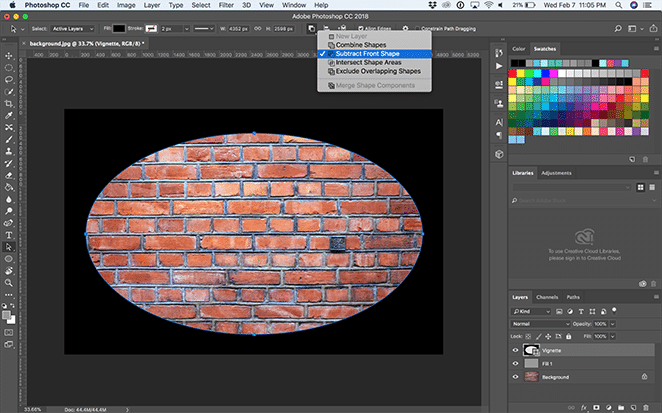
Task: Select the Brush tool
Action: pyautogui.click(x=8, y=139)
